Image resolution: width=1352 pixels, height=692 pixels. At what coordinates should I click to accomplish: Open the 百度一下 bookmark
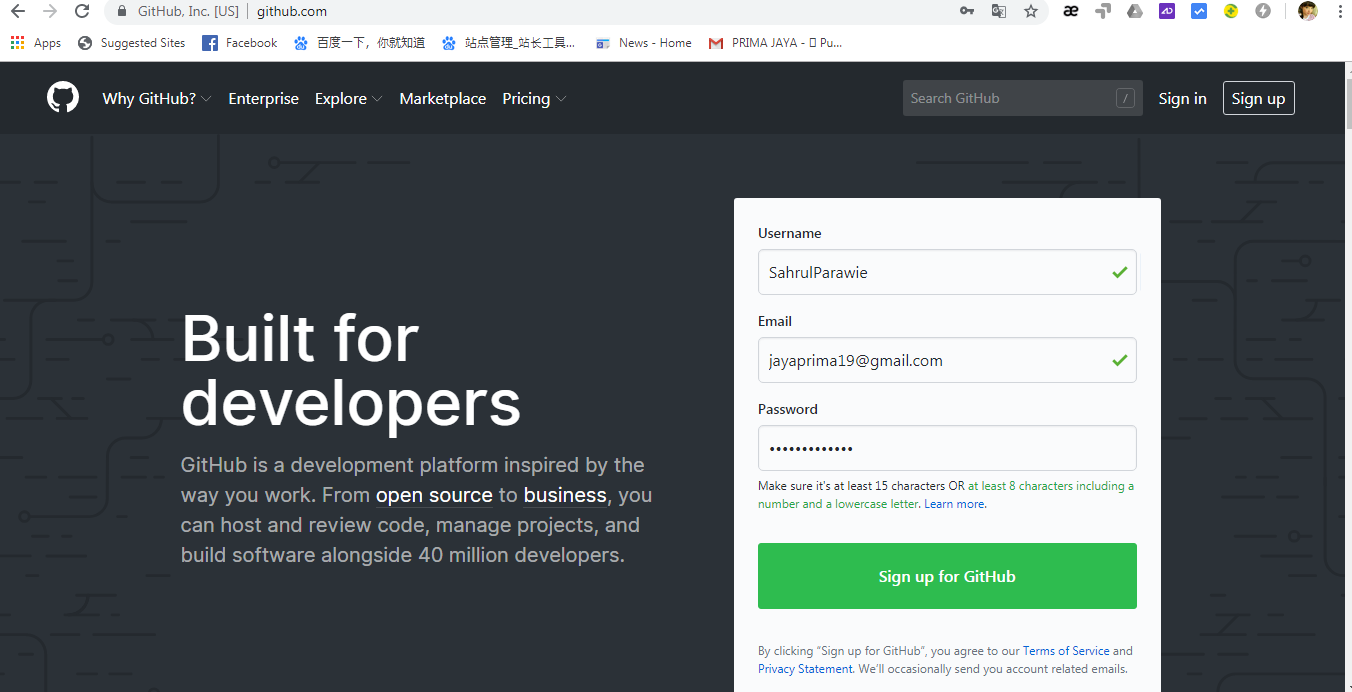(359, 43)
